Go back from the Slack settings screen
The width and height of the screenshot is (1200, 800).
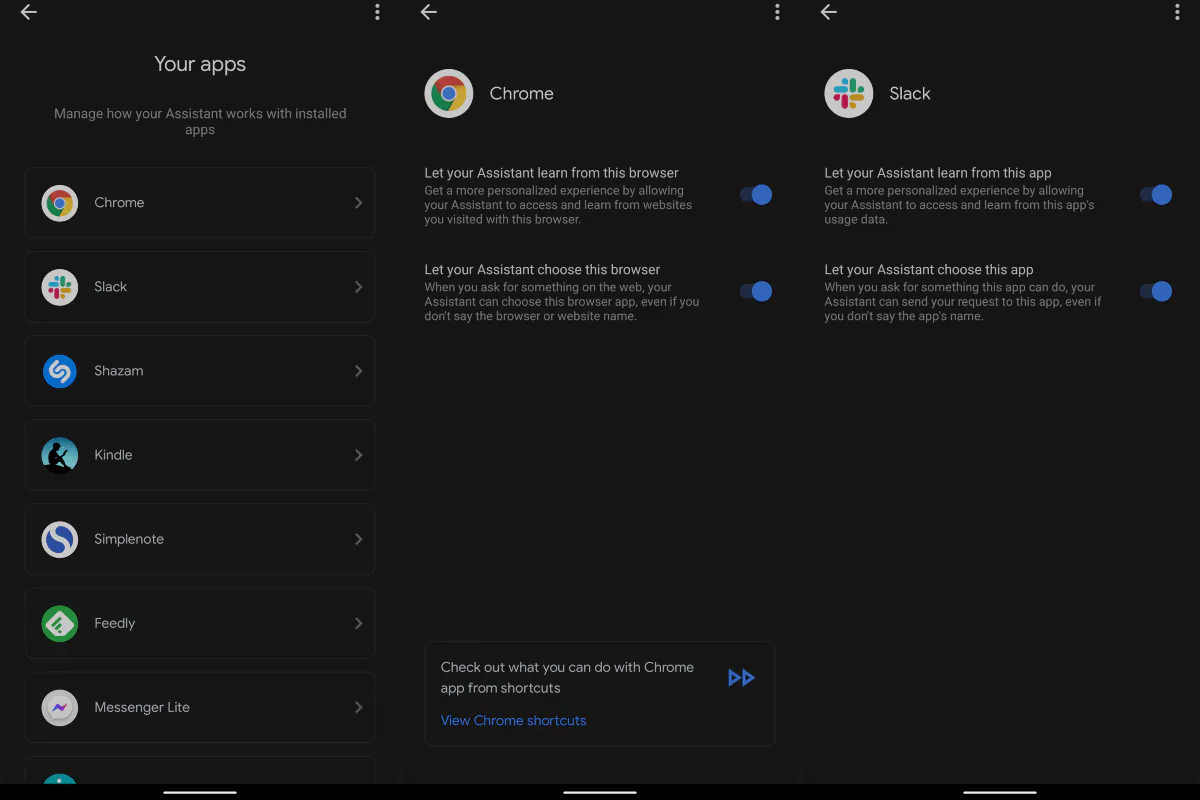(x=829, y=12)
